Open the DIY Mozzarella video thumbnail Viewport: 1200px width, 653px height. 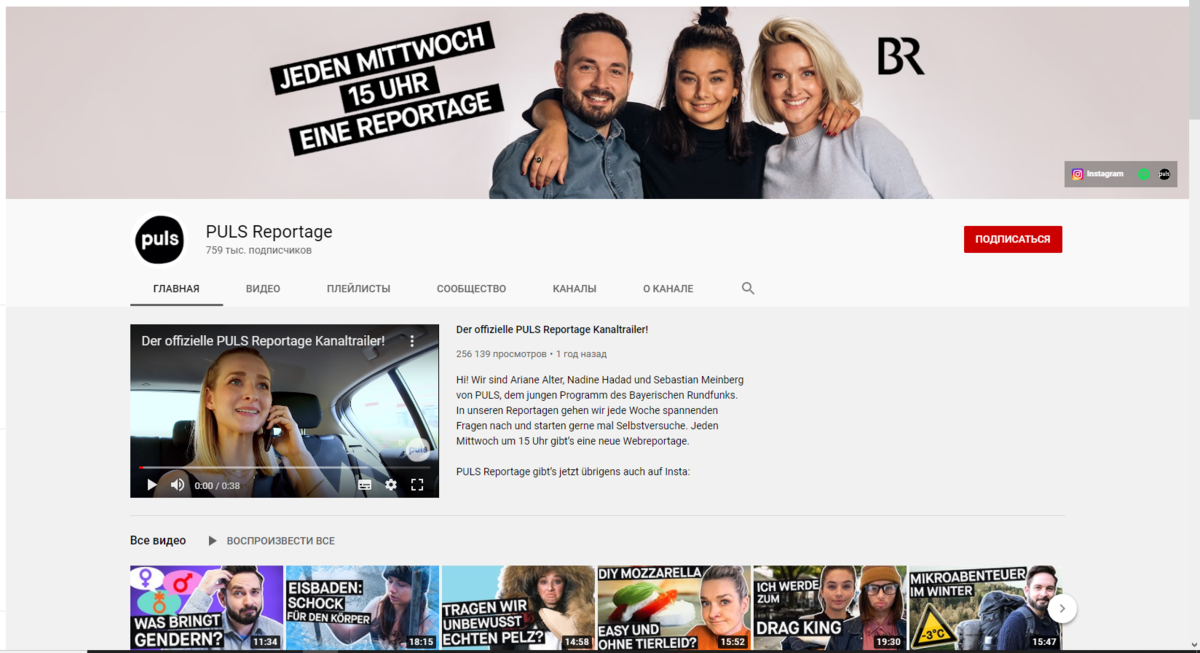tap(674, 608)
